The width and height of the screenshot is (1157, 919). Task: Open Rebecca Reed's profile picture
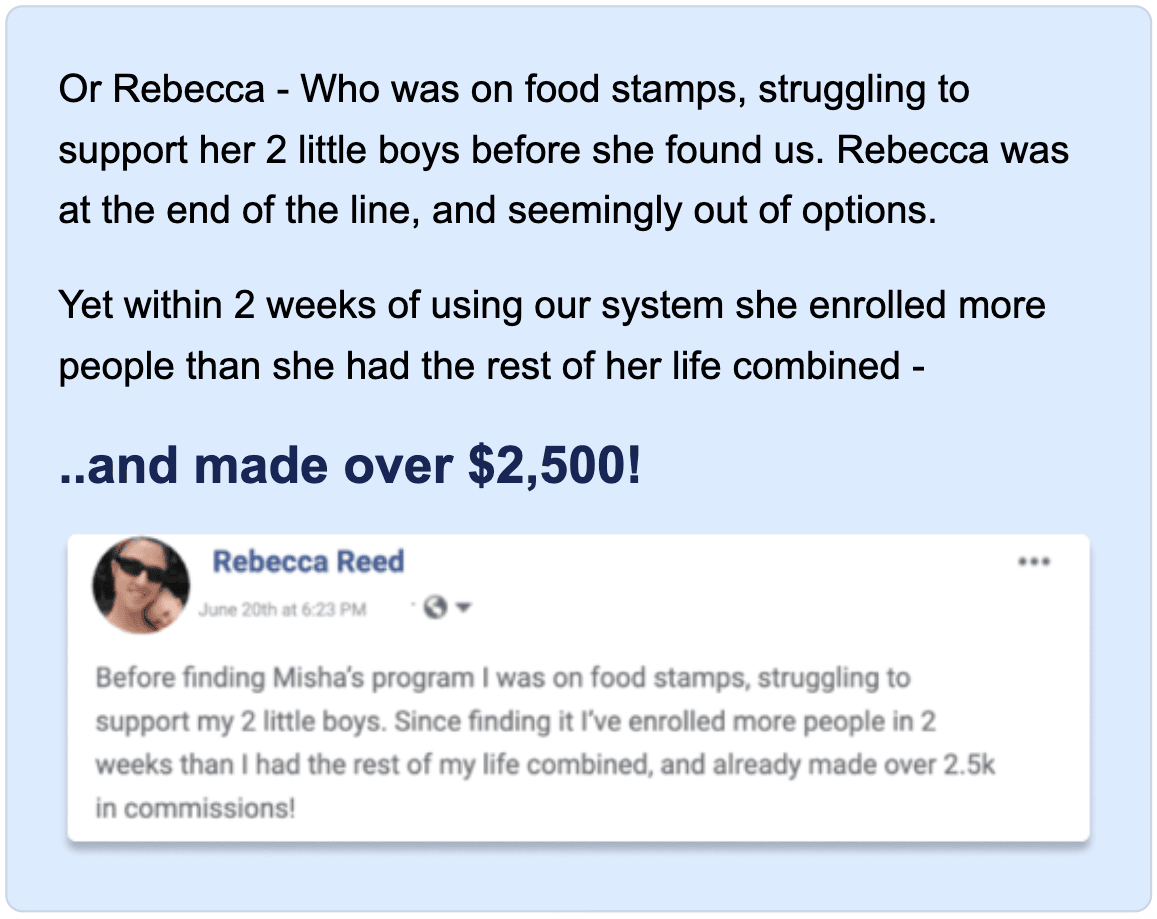pyautogui.click(x=141, y=585)
